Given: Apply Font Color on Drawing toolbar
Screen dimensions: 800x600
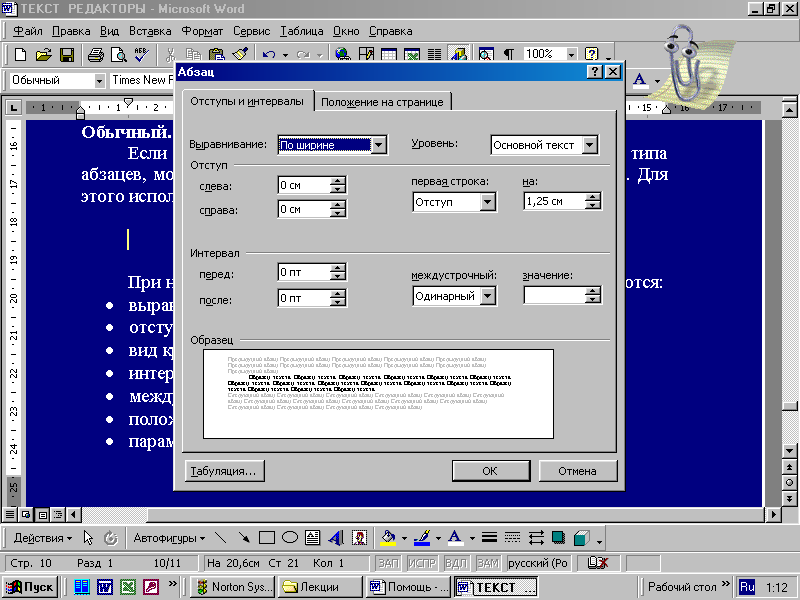Looking at the screenshot, I should point(455,538).
